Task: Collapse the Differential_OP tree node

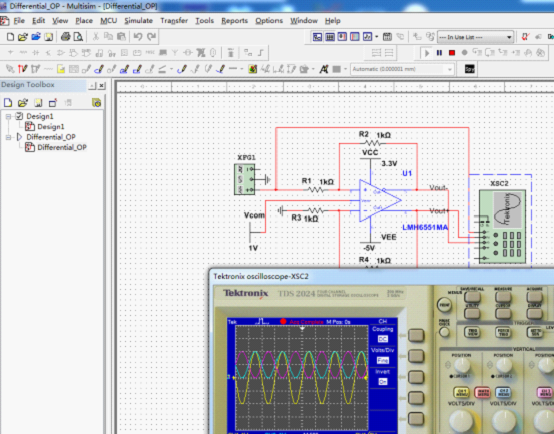Action: [8, 137]
